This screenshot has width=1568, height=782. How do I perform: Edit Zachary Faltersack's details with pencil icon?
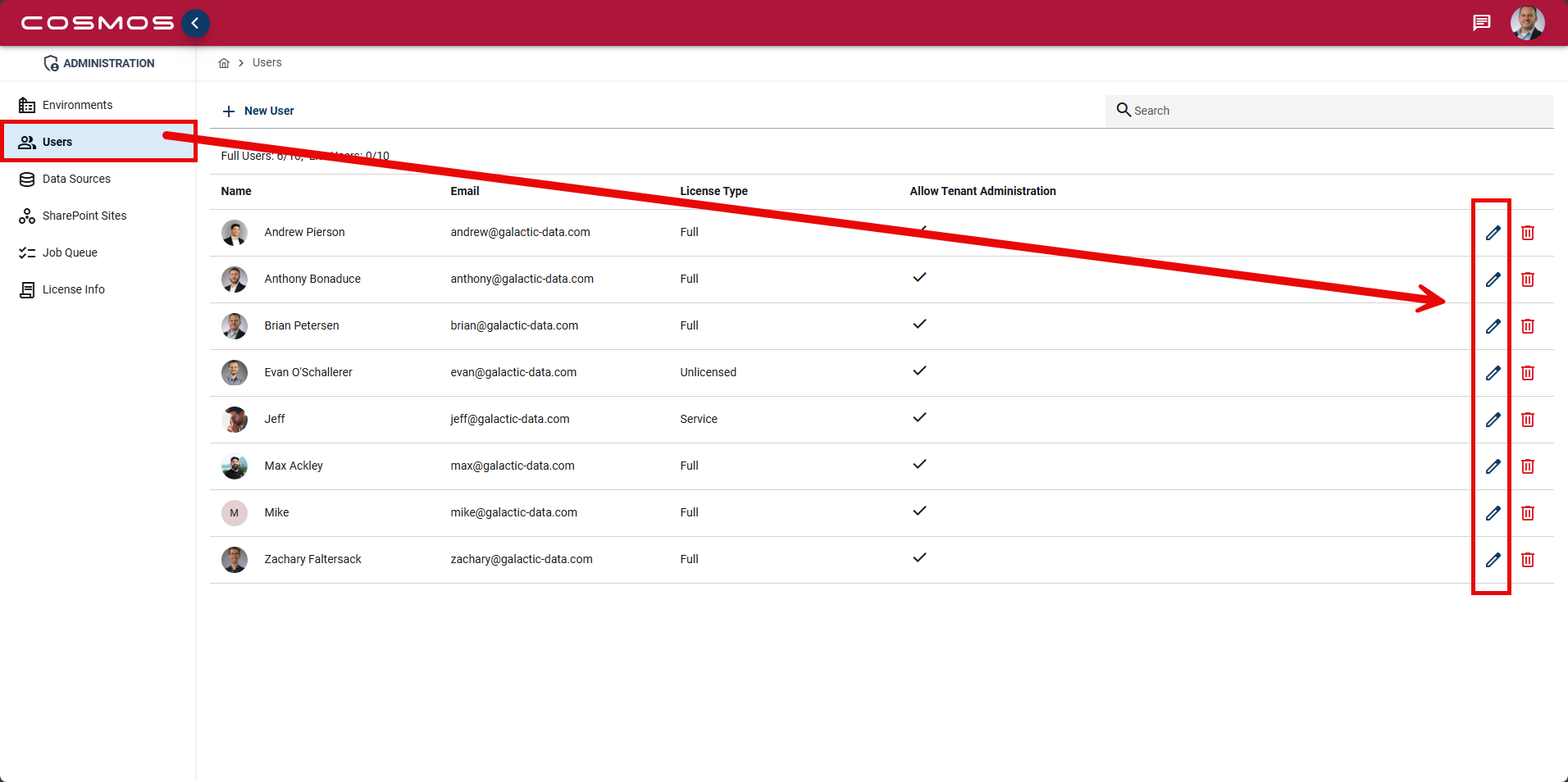[x=1493, y=560]
